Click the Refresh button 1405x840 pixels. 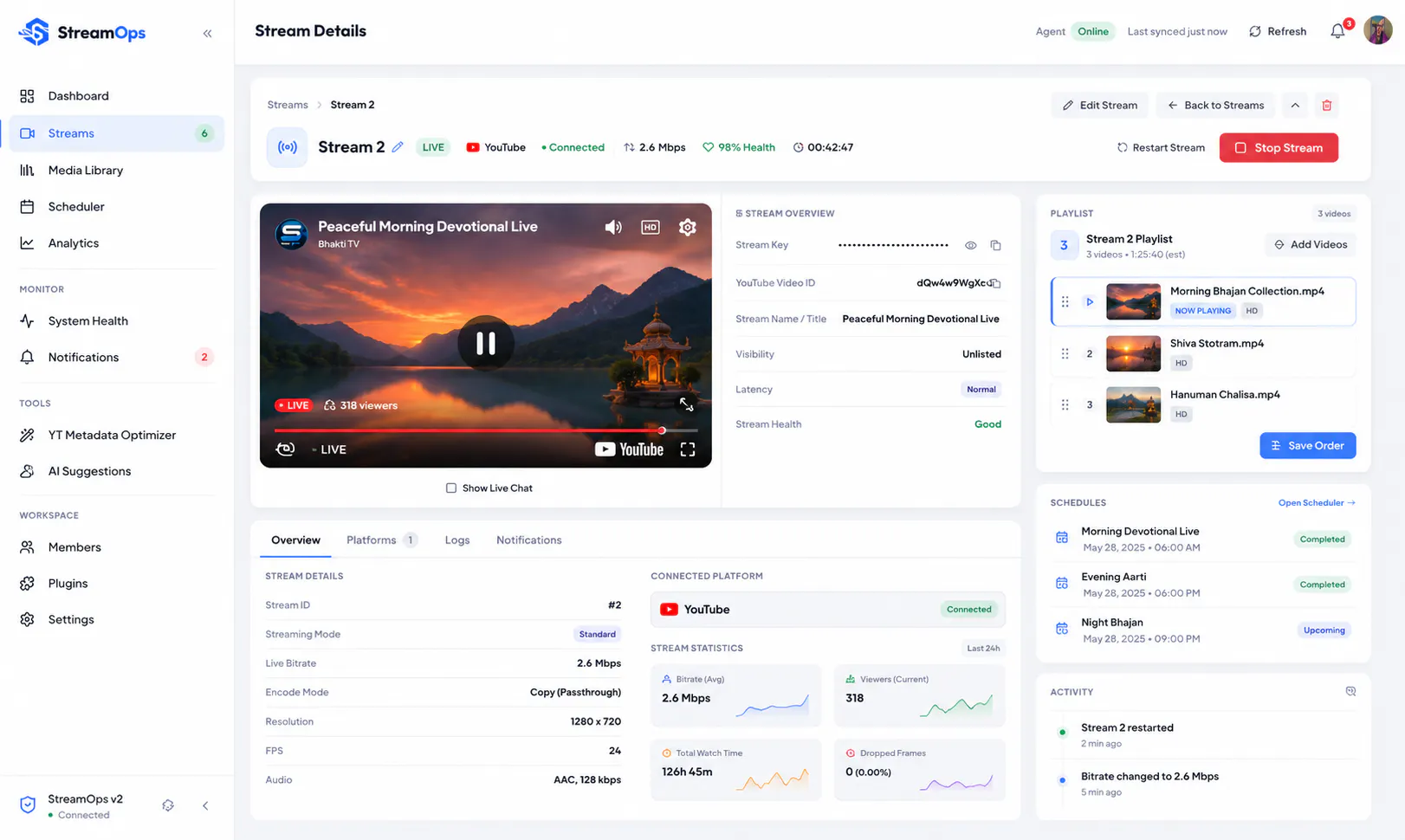1278,31
